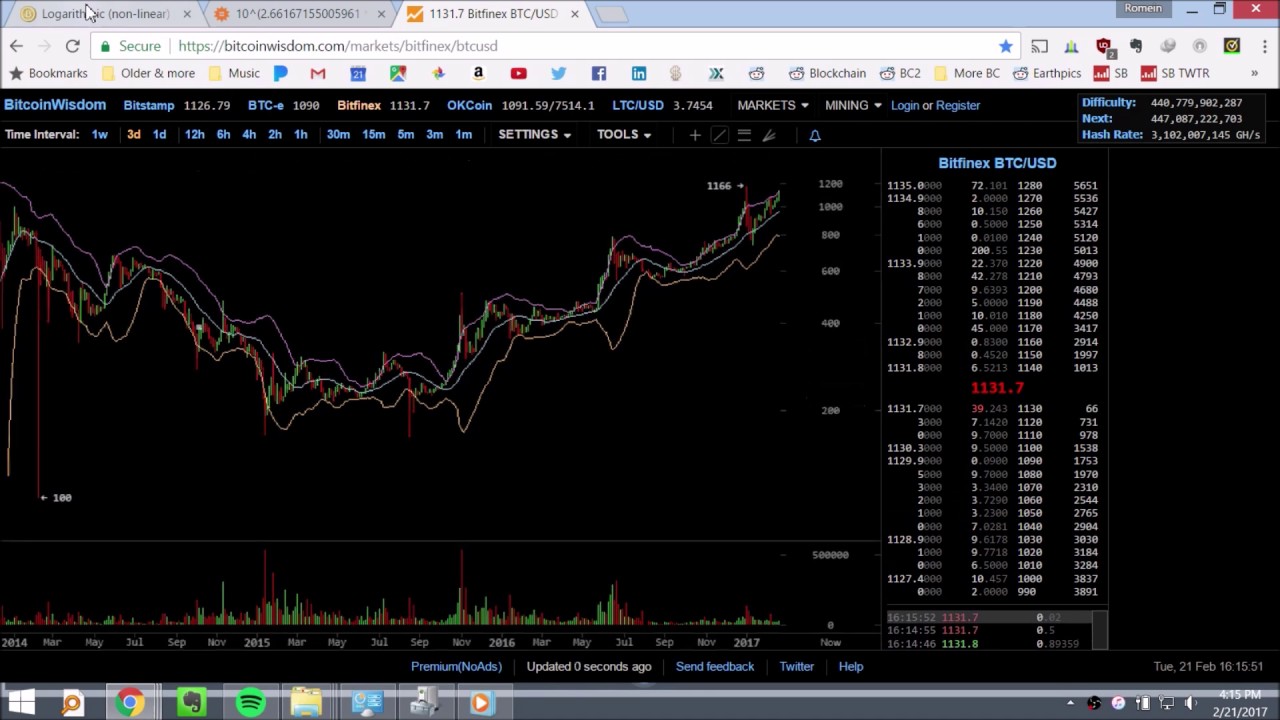Open the Norton checkmark extension icon
Viewport: 1280px width, 720px height.
(x=1232, y=46)
